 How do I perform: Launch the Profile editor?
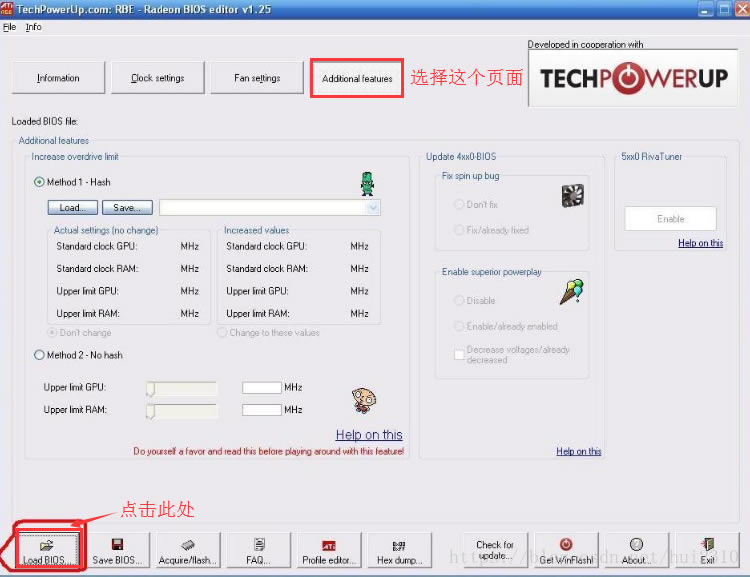click(x=329, y=550)
